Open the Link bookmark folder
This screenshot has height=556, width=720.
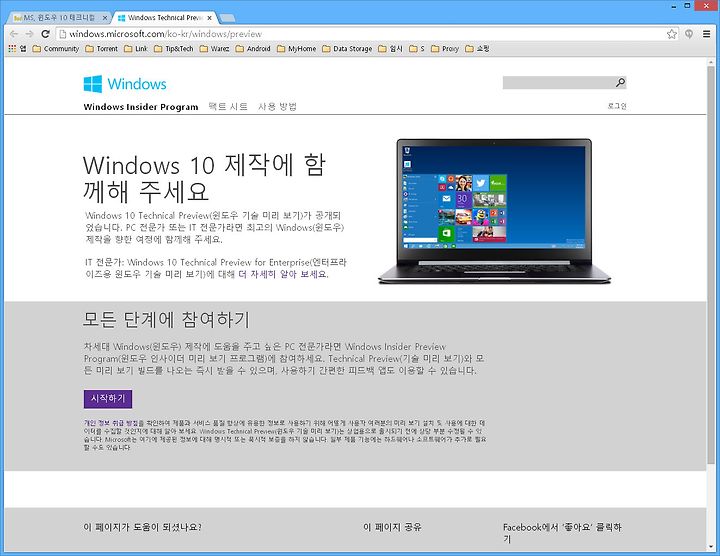[x=136, y=49]
